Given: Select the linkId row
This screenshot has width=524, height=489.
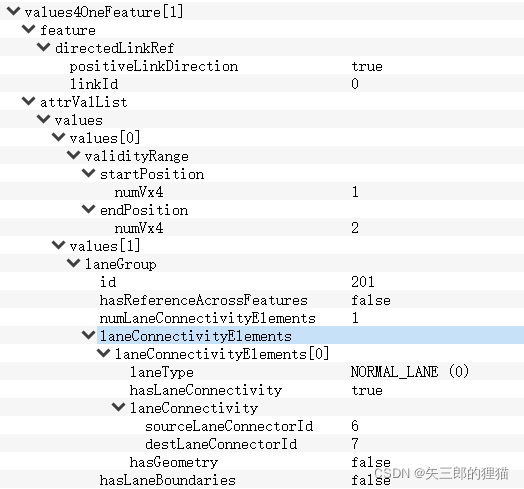Looking at the screenshot, I should [x=262, y=83].
